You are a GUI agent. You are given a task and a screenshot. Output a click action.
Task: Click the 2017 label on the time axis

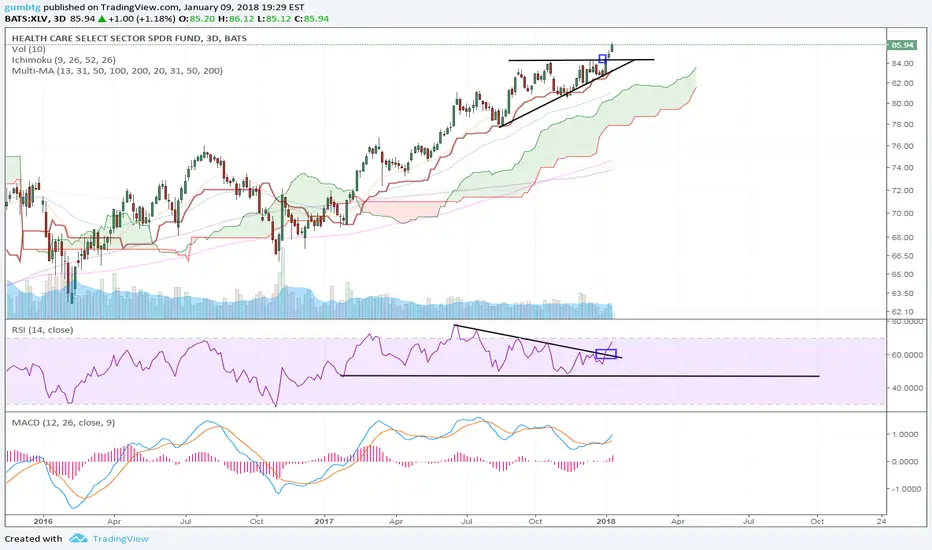coord(325,521)
